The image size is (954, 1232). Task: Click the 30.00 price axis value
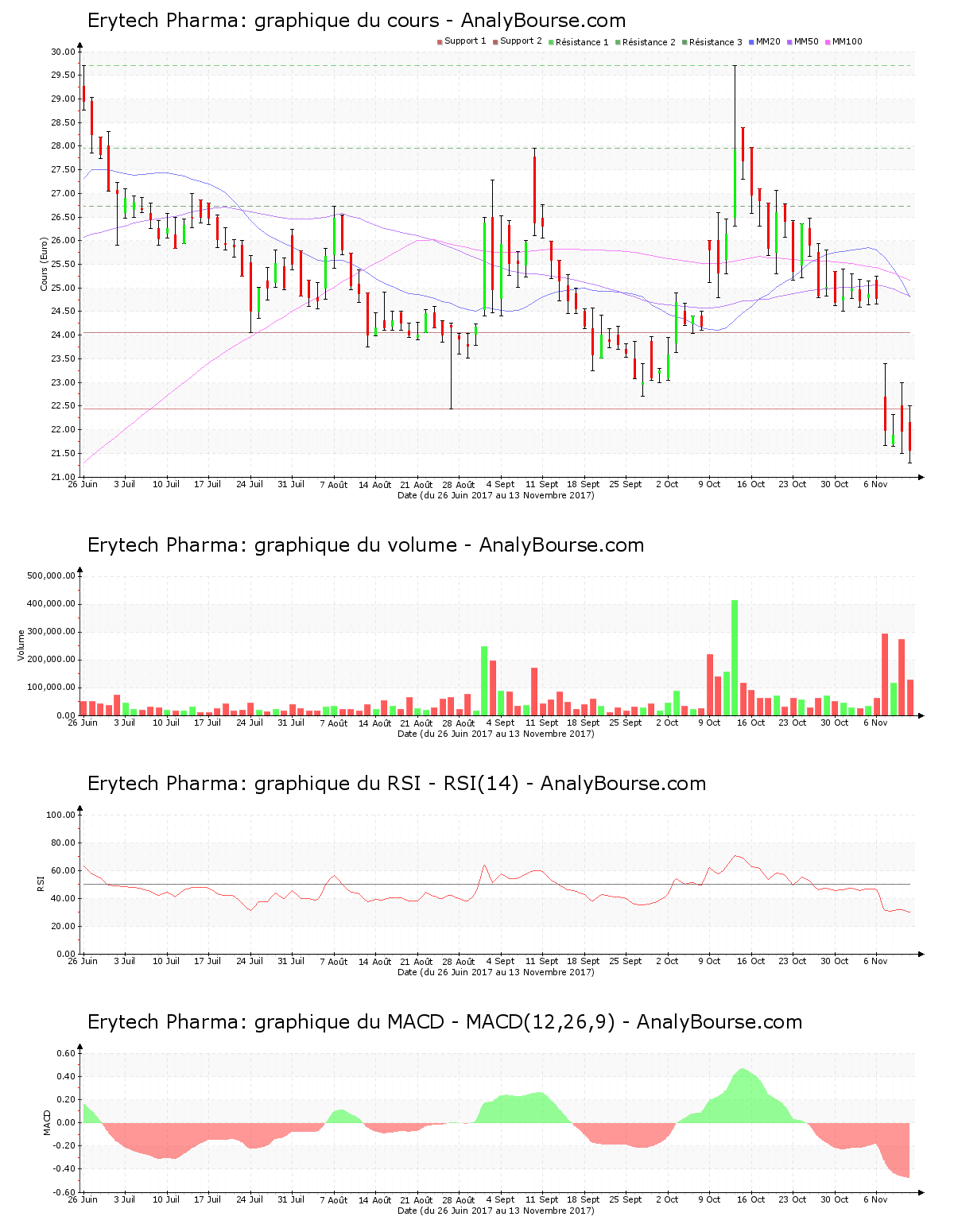[63, 52]
